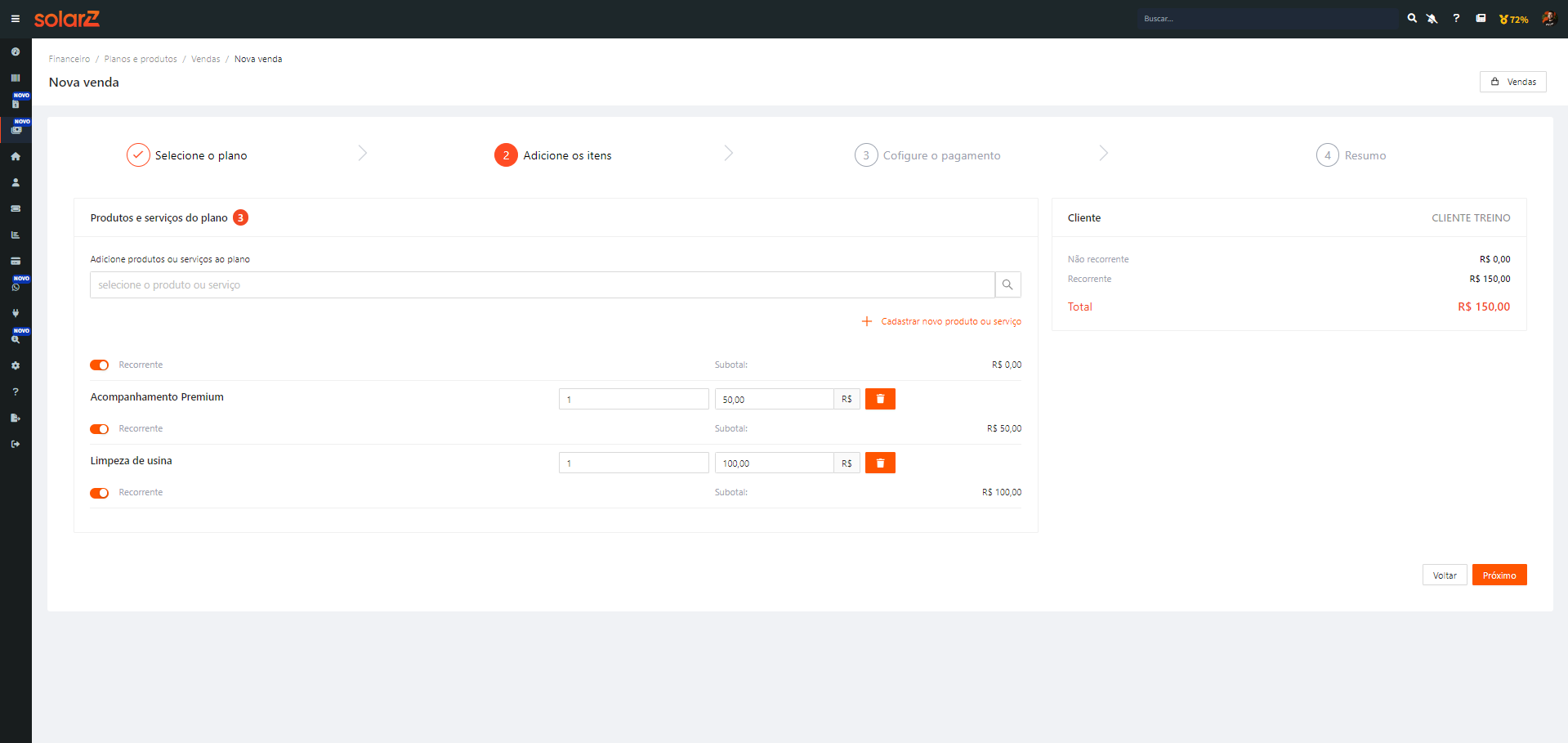Image resolution: width=1568 pixels, height=743 pixels.
Task: Click the muted notifications bell icon
Action: click(x=1432, y=19)
